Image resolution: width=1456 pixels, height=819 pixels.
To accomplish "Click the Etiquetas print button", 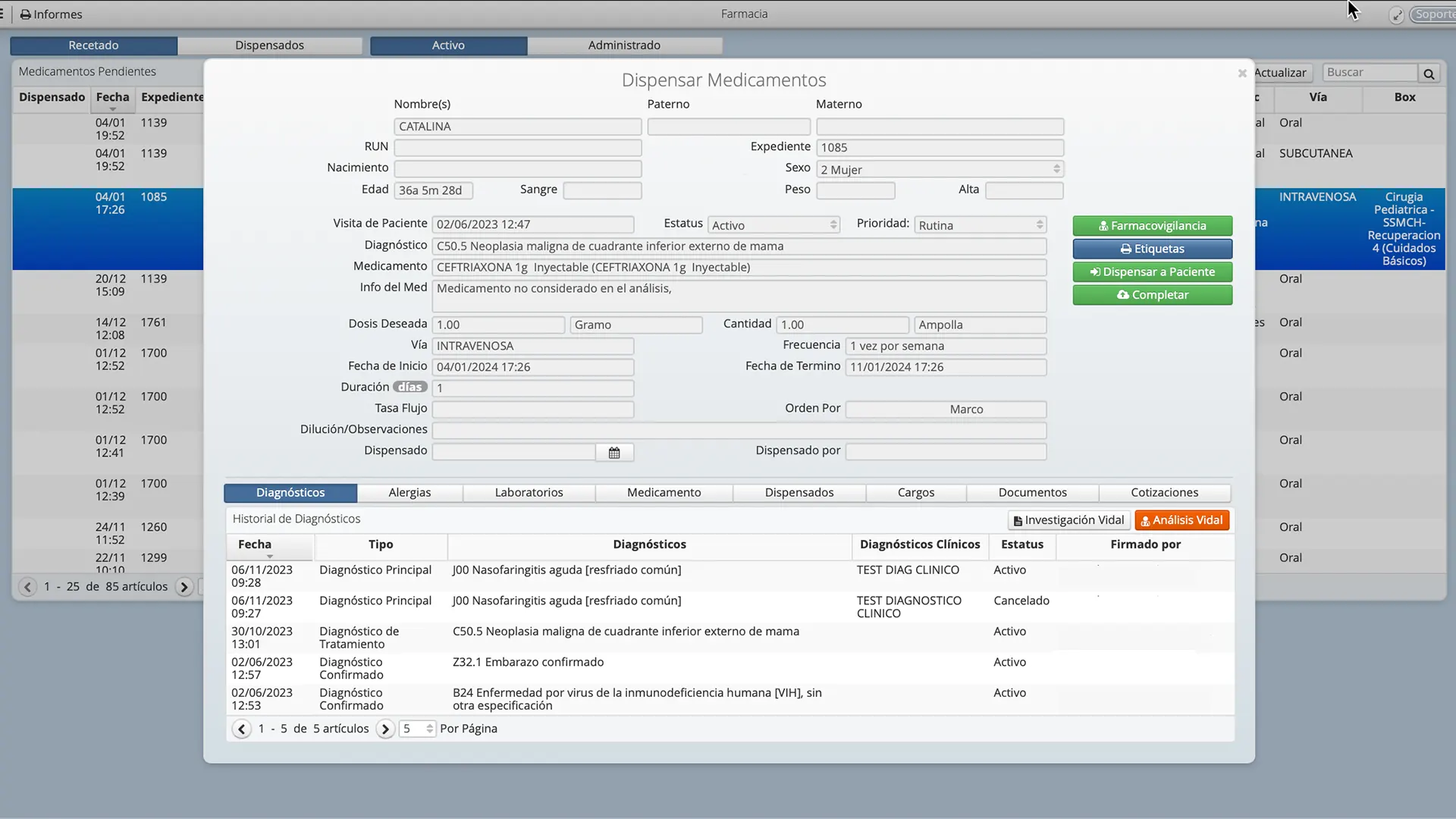I will tap(1152, 249).
